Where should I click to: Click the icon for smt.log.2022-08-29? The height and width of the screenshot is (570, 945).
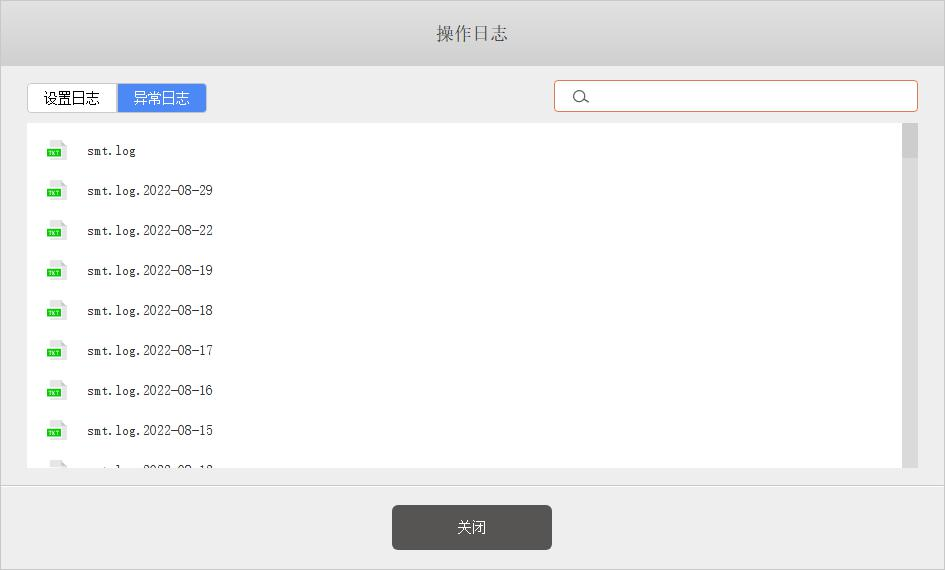[x=56, y=190]
